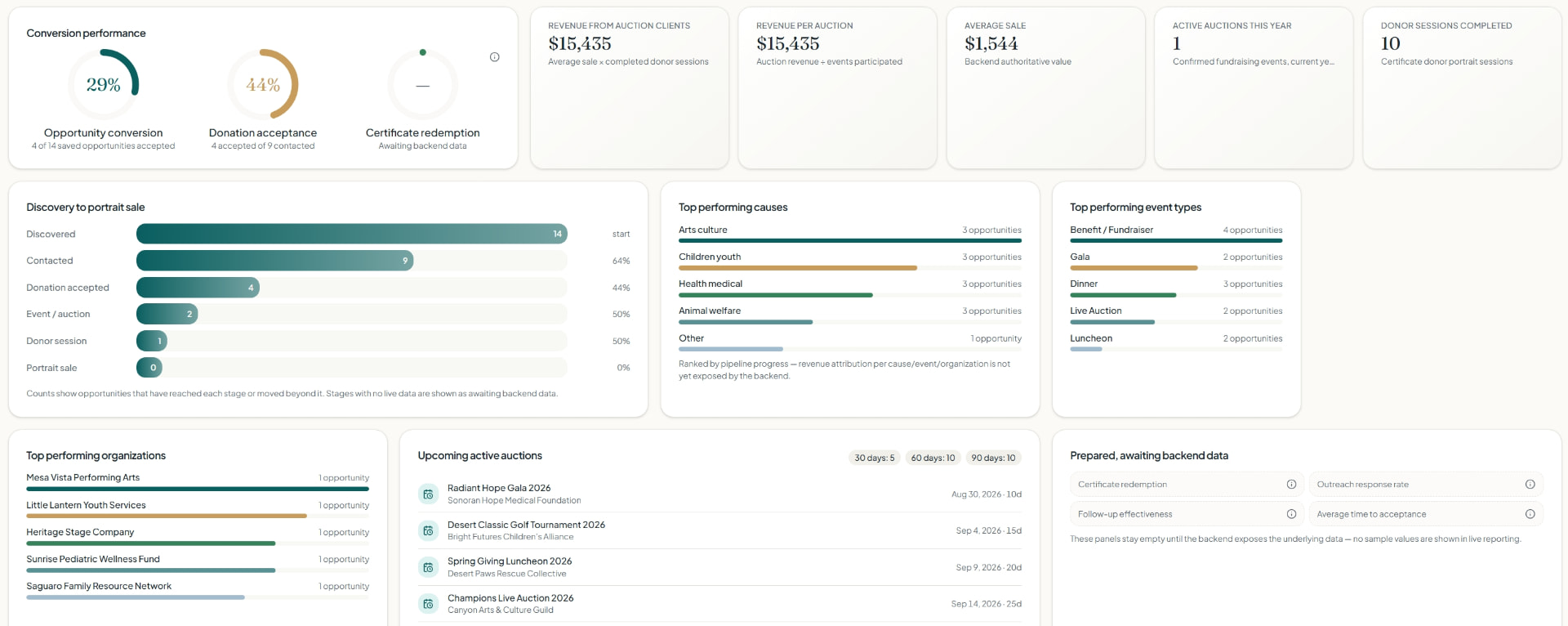The width and height of the screenshot is (1568, 626).
Task: Click the Sonoran Hope Medical Foundation subtitle
Action: point(514,501)
